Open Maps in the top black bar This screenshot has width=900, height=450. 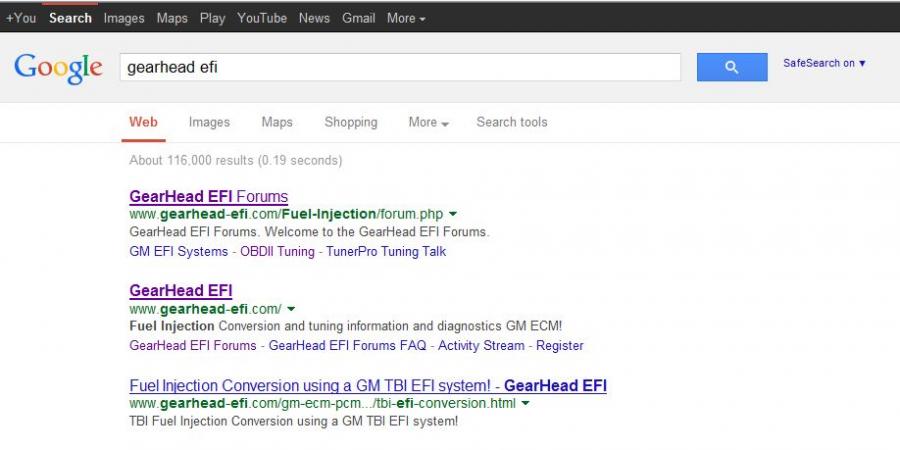tap(172, 18)
